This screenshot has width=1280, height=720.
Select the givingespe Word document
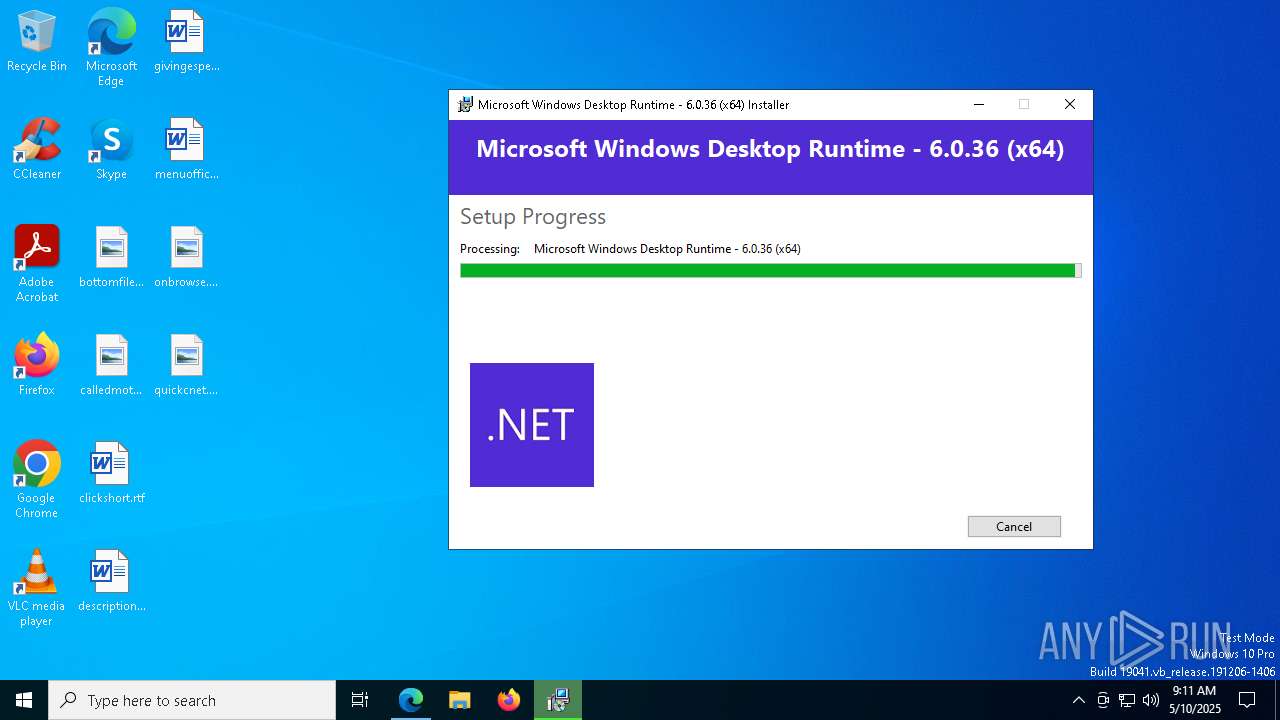click(186, 42)
